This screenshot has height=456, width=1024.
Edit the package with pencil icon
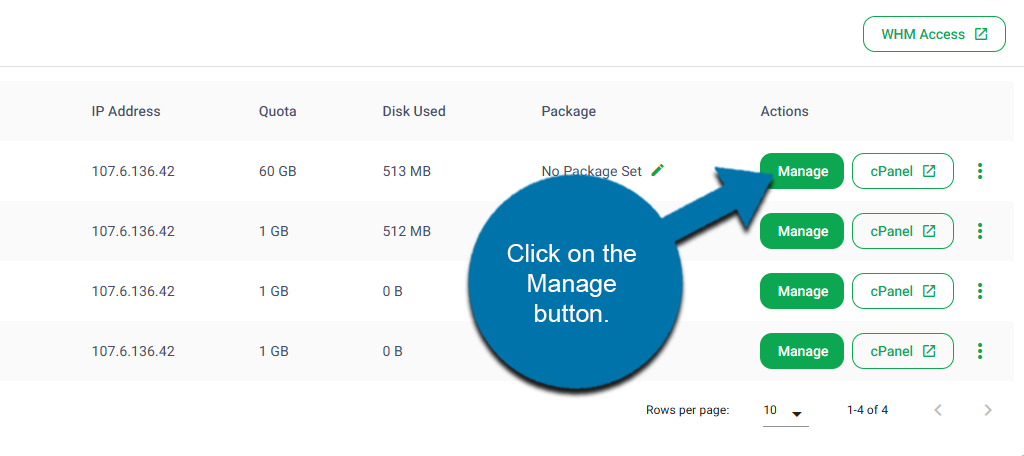(657, 170)
